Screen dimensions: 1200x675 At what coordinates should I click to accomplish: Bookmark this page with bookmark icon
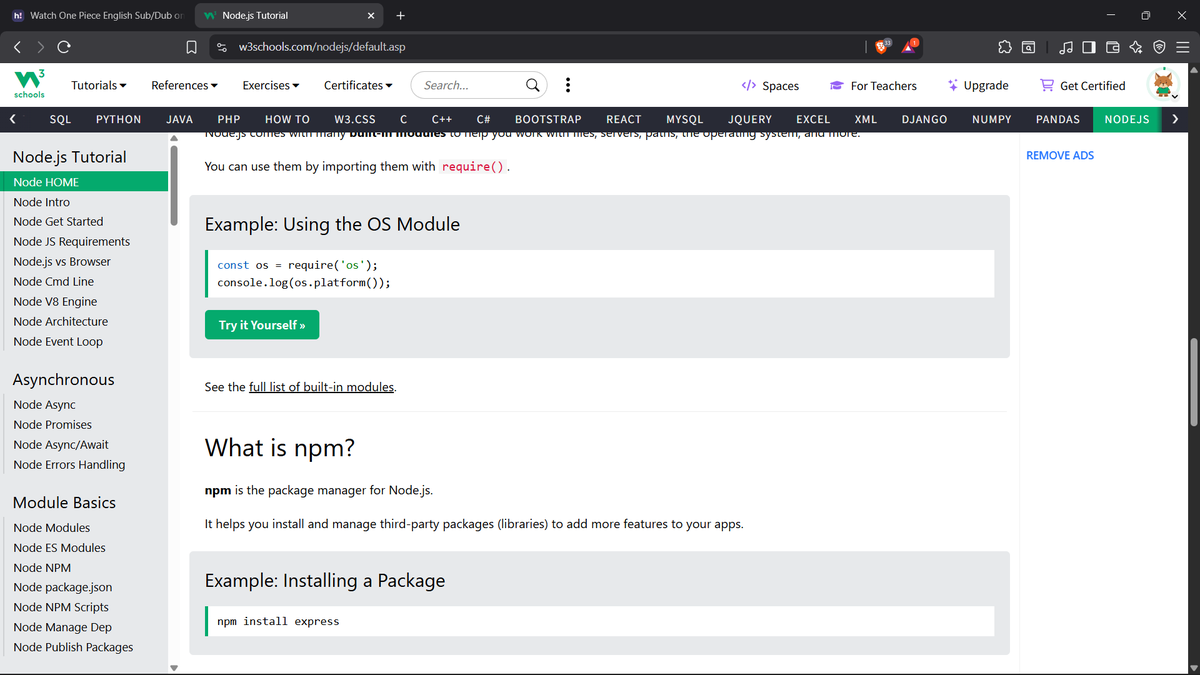[x=191, y=47]
